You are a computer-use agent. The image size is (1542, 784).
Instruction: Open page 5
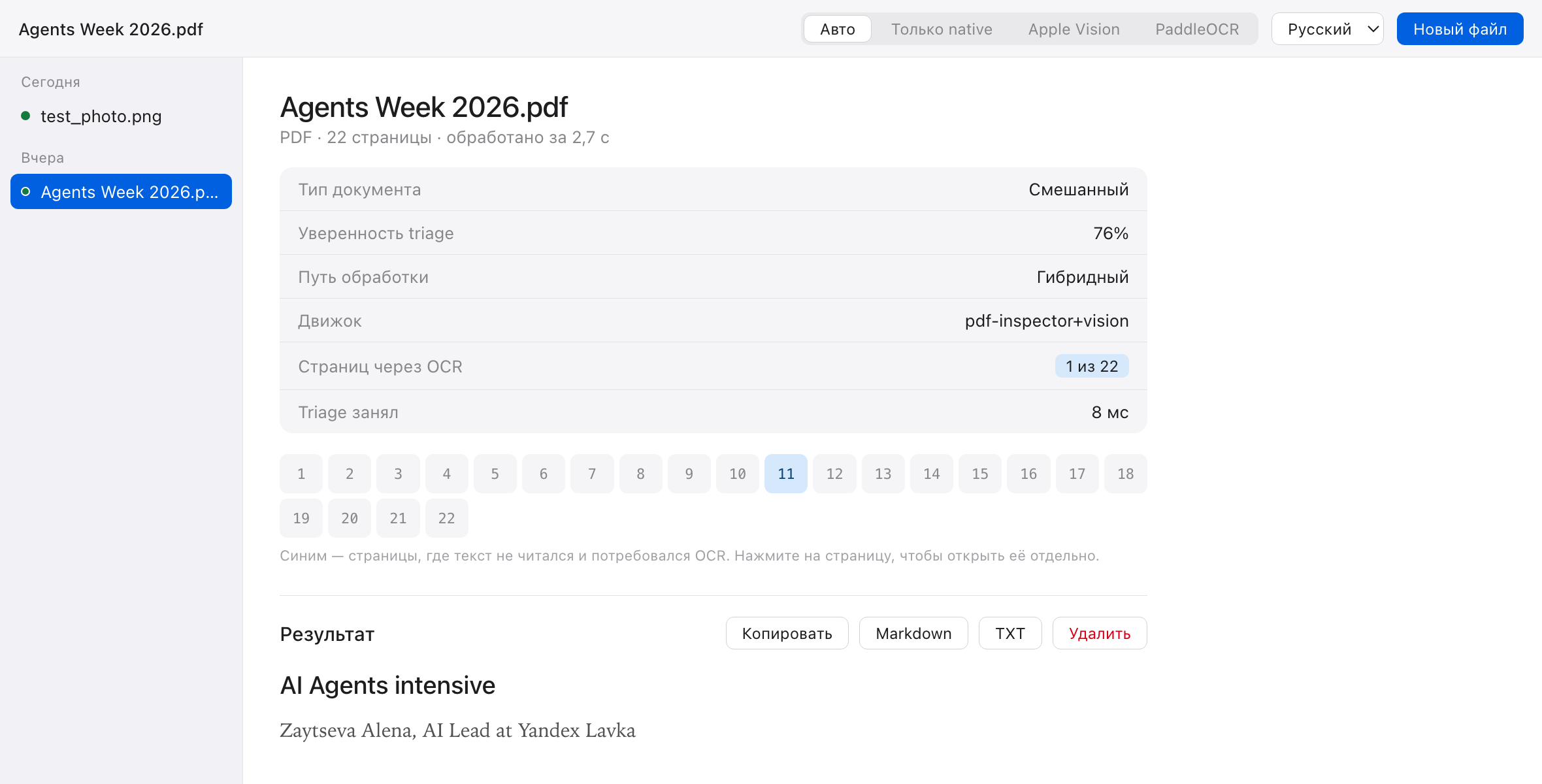pyautogui.click(x=495, y=474)
